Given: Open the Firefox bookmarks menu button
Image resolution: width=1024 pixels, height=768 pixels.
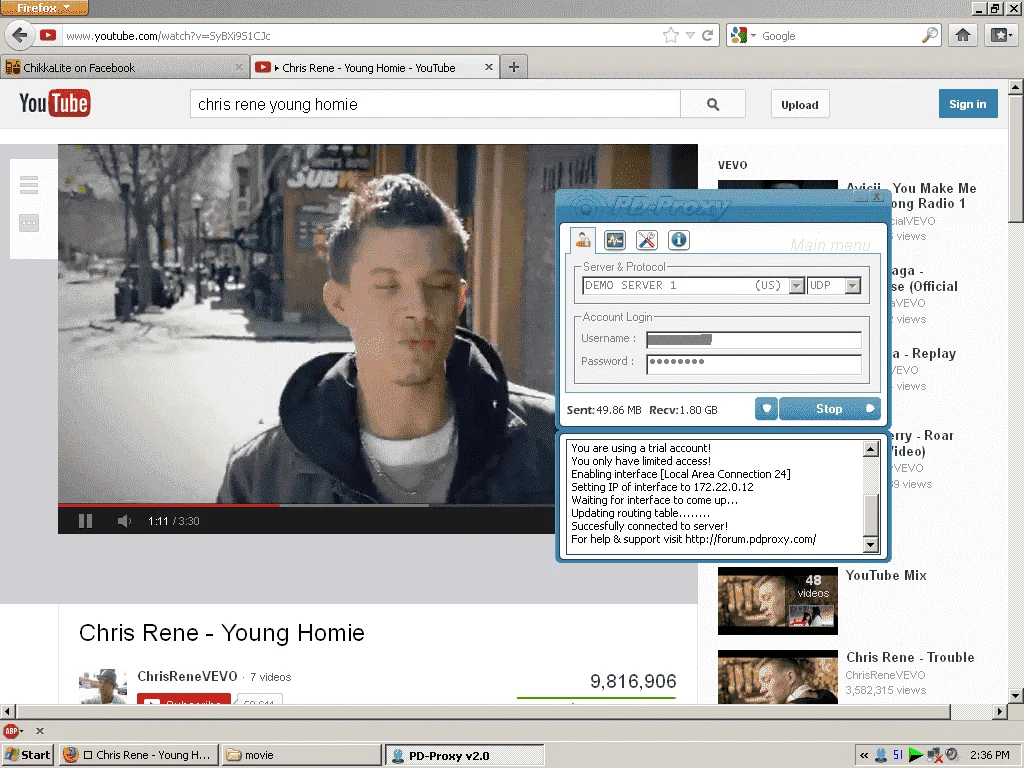Looking at the screenshot, I should (x=1000, y=35).
